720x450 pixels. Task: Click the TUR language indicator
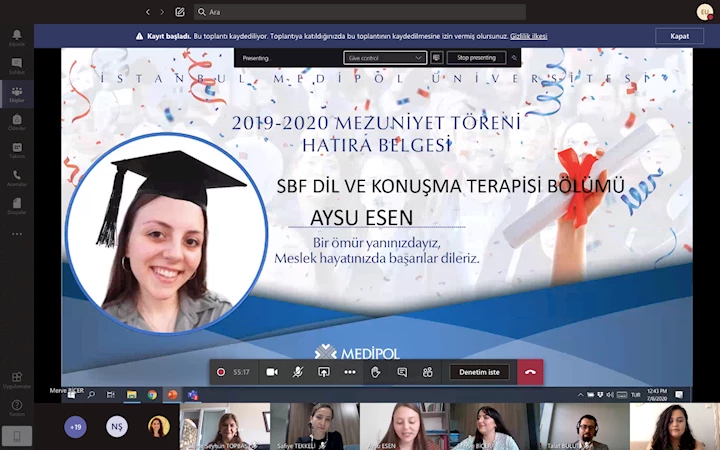[636, 395]
